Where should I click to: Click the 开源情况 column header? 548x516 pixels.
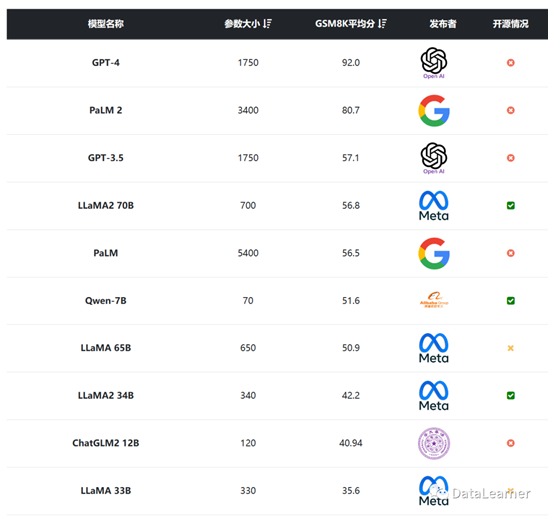tap(511, 24)
